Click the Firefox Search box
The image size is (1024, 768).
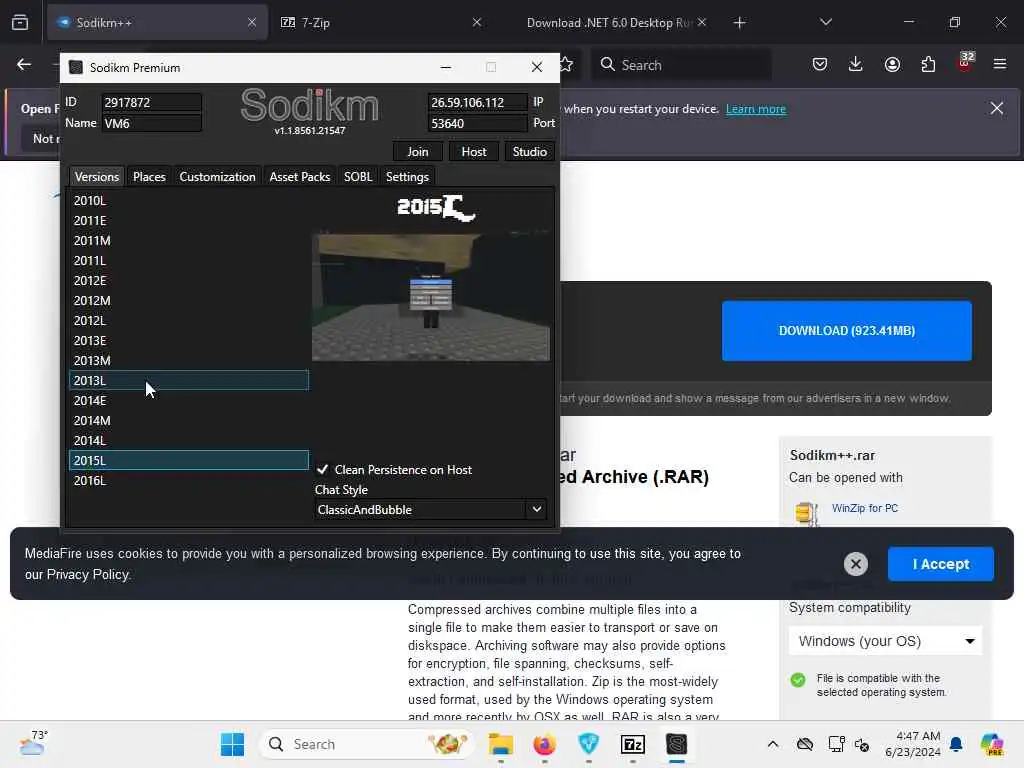pyautogui.click(x=681, y=65)
